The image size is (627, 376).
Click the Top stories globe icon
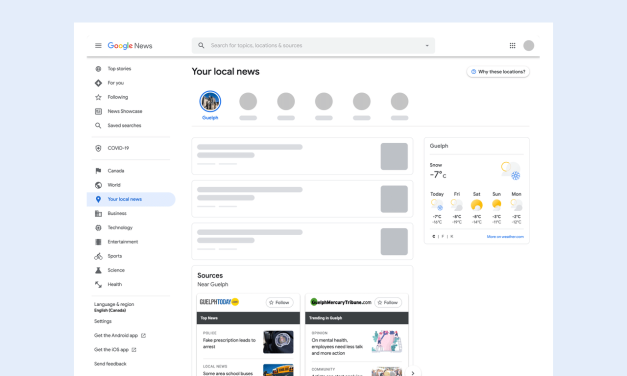[x=98, y=69]
